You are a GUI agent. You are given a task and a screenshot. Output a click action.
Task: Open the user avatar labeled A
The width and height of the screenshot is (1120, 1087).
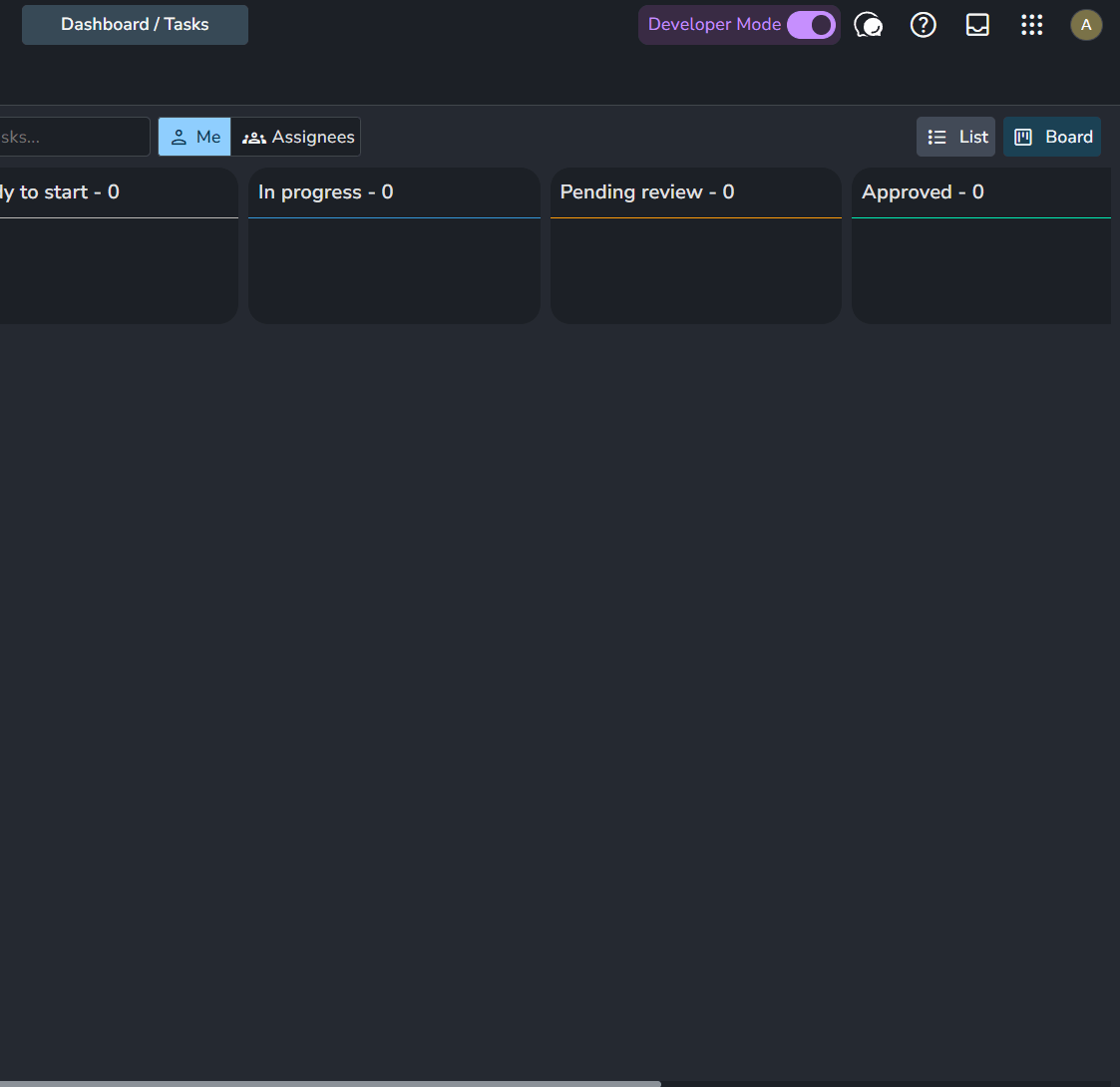(x=1086, y=25)
